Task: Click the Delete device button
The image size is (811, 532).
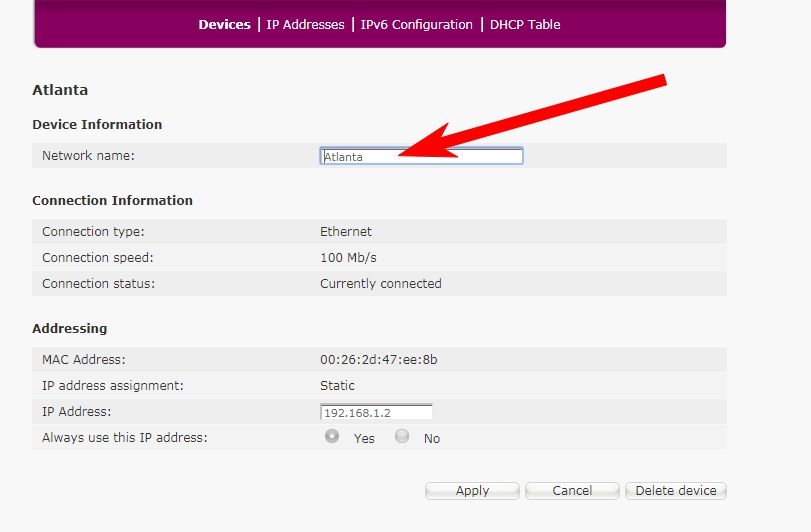Action: tap(675, 491)
